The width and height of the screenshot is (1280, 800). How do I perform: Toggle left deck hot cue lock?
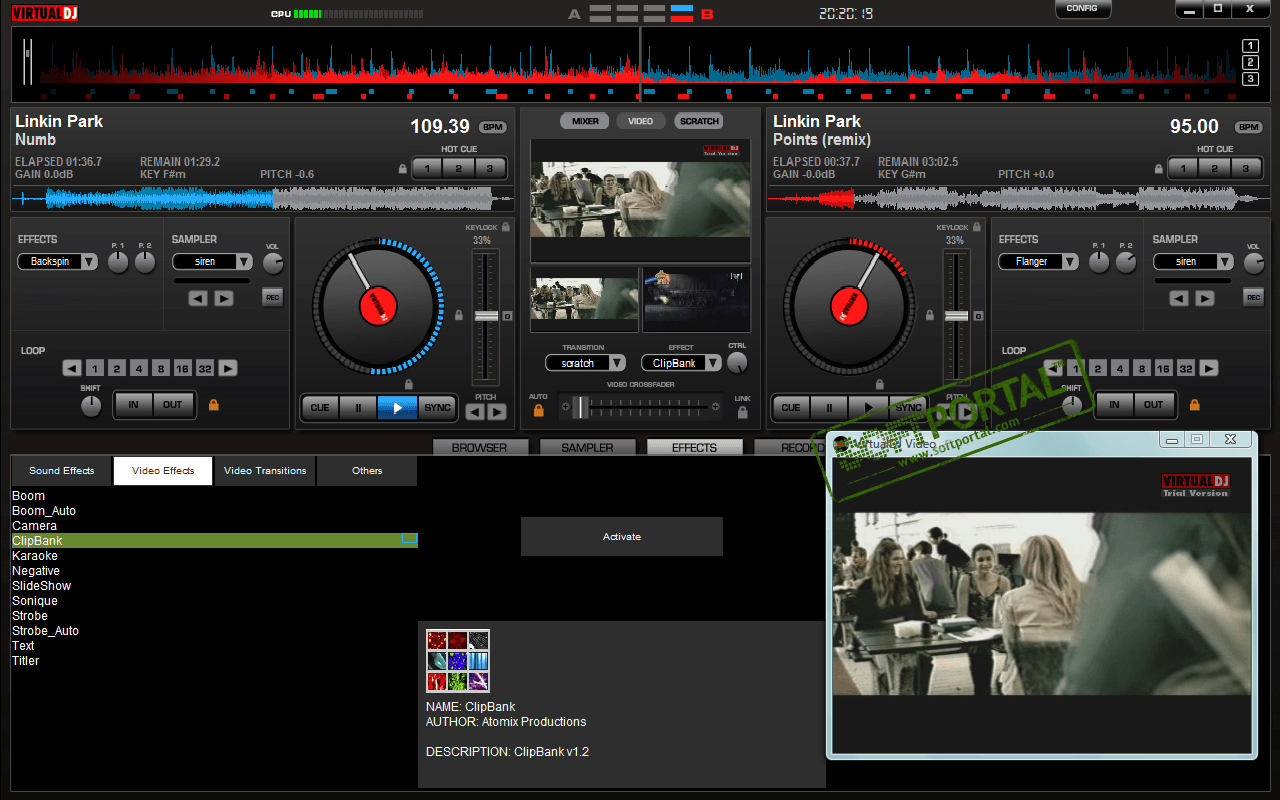click(403, 169)
